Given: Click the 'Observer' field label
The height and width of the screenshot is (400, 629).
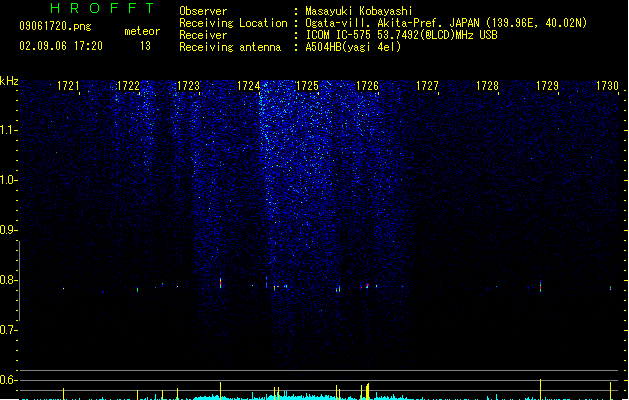Looking at the screenshot, I should point(203,11).
